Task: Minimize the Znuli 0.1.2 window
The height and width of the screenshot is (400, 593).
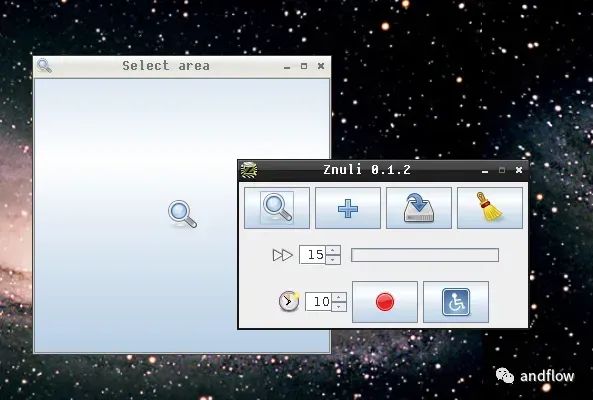Action: point(485,171)
